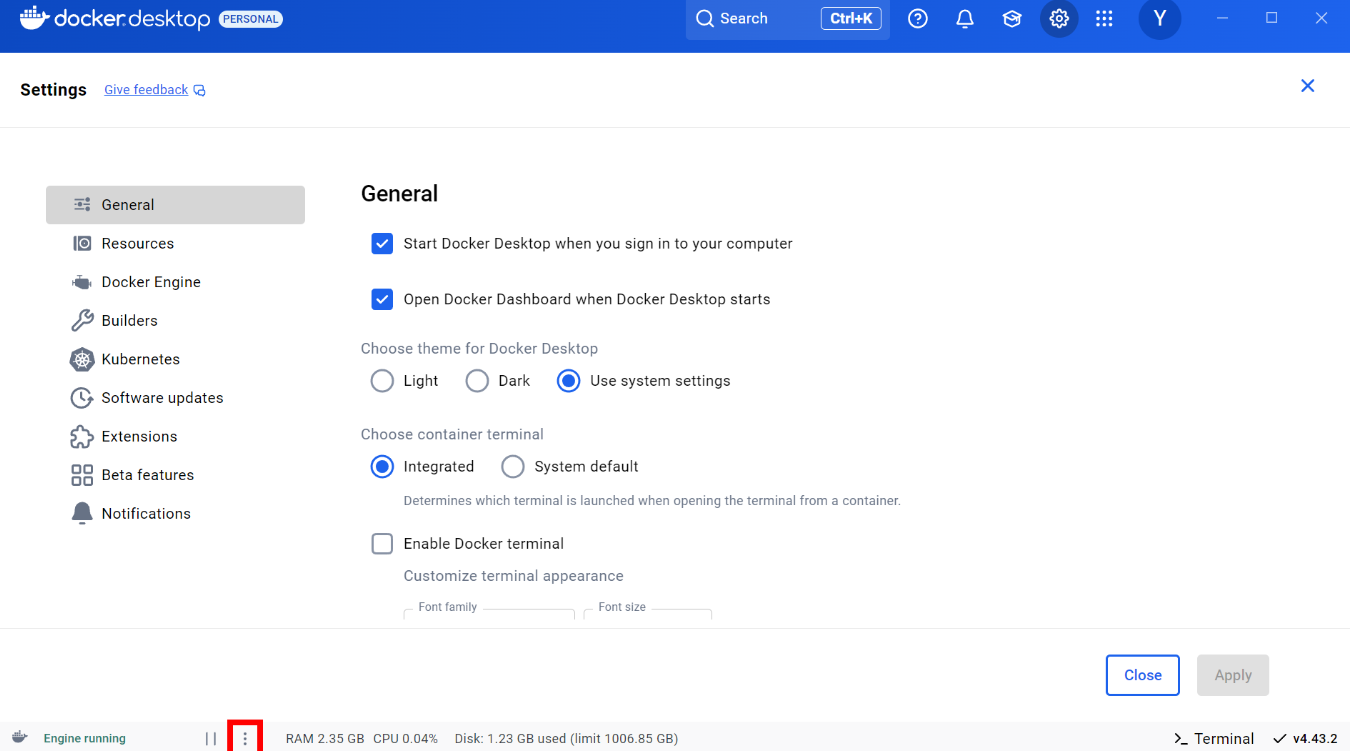Uncheck Start Docker Desktop at sign in
The width and height of the screenshot is (1351, 755).
[382, 244]
